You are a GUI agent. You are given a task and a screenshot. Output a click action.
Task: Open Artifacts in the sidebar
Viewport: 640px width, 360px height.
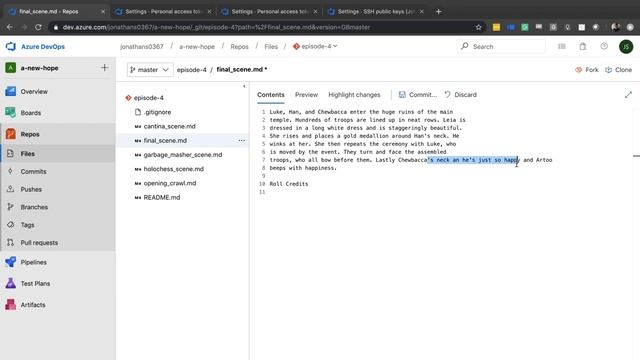[x=33, y=304]
